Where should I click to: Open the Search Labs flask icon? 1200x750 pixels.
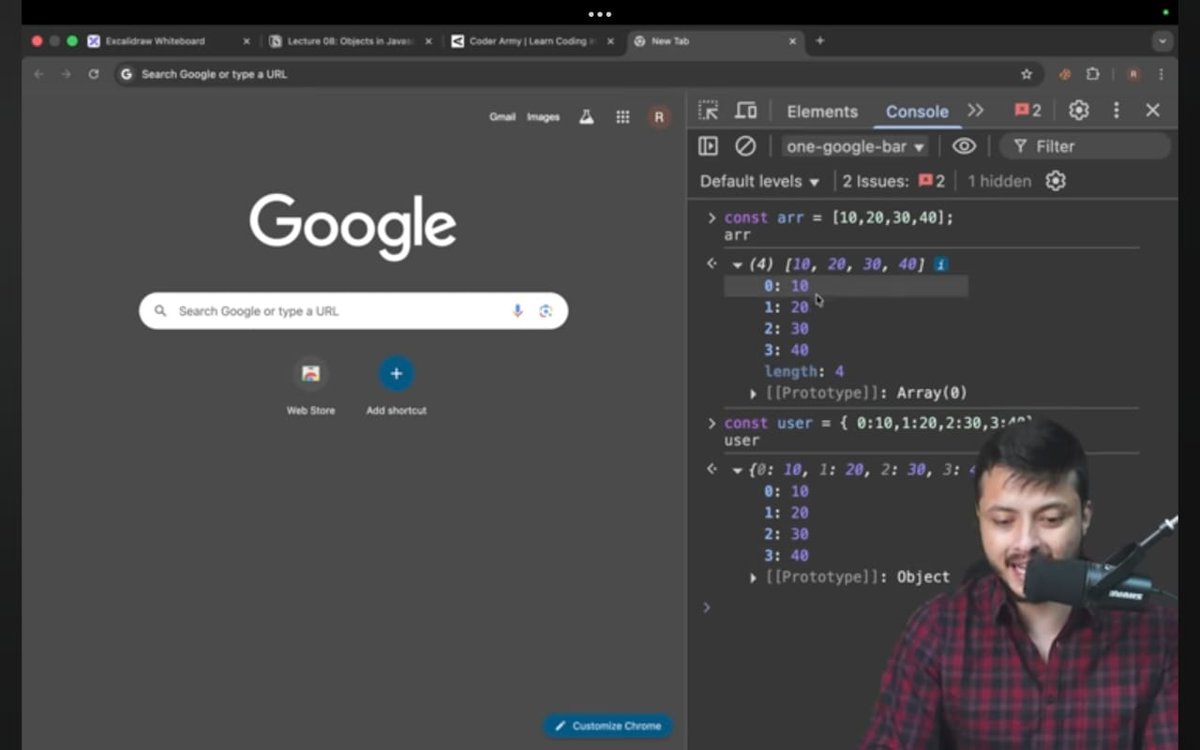pyautogui.click(x=586, y=117)
